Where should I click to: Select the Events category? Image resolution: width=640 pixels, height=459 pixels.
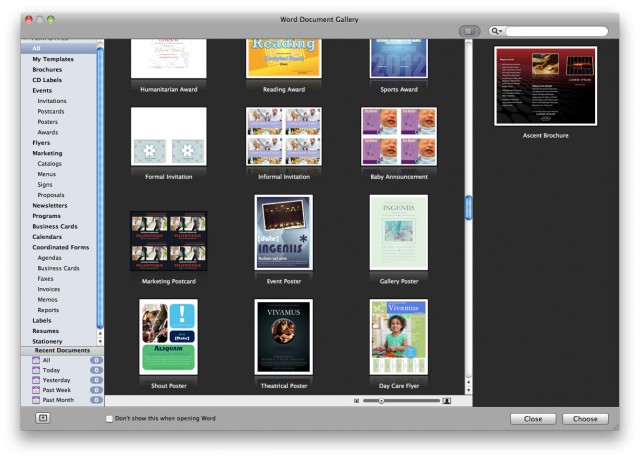point(42,91)
